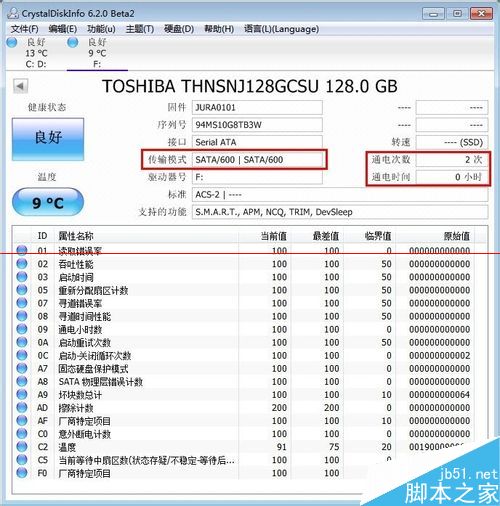The height and width of the screenshot is (506, 500).
Task: Click the status icon for attribute C0
Action: pyautogui.click(x=22, y=434)
